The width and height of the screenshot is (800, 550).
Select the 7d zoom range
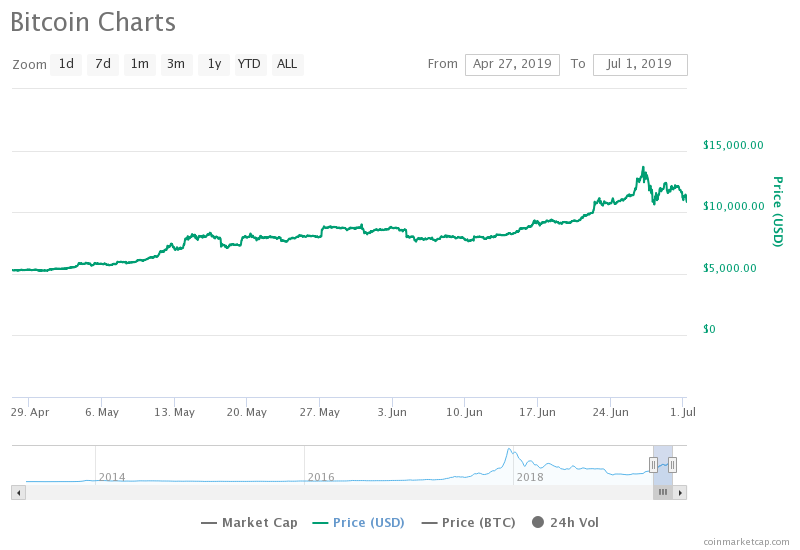pyautogui.click(x=103, y=64)
